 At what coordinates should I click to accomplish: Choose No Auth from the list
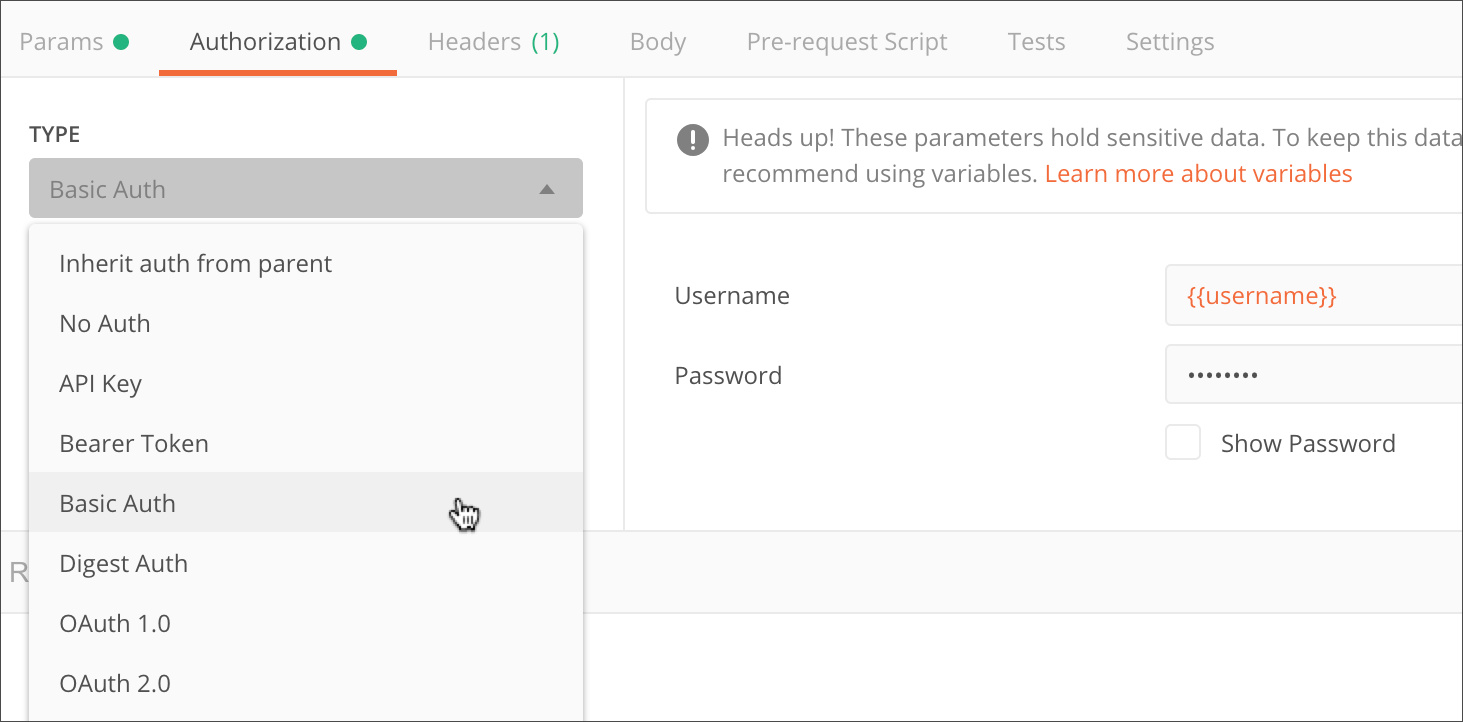click(104, 323)
